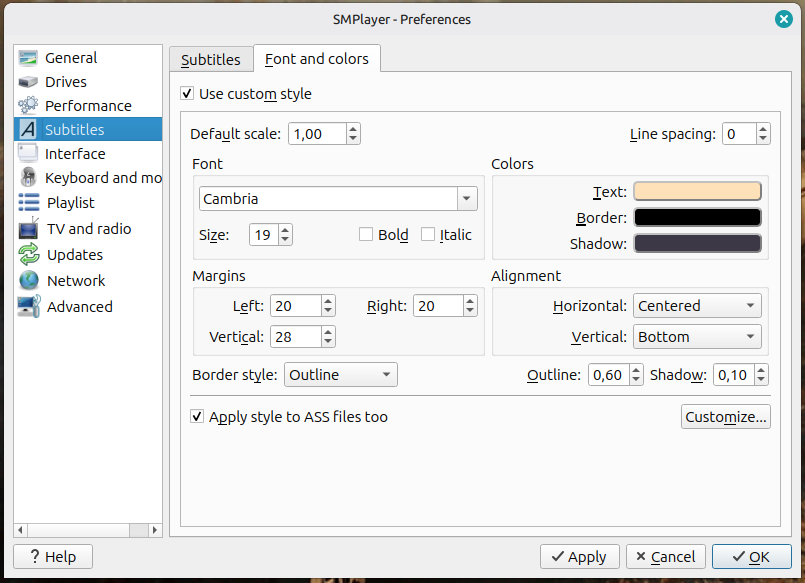Click the Network globe icon

(x=28, y=281)
